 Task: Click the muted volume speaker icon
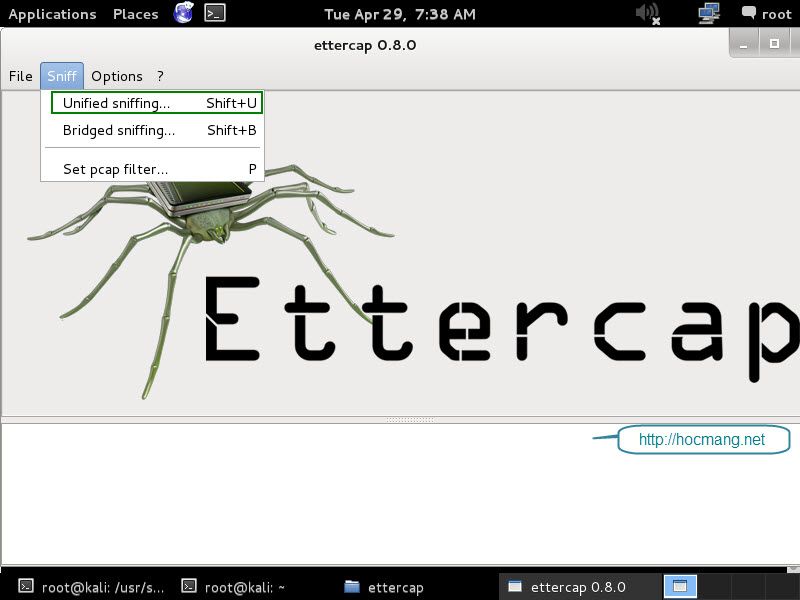[x=648, y=13]
